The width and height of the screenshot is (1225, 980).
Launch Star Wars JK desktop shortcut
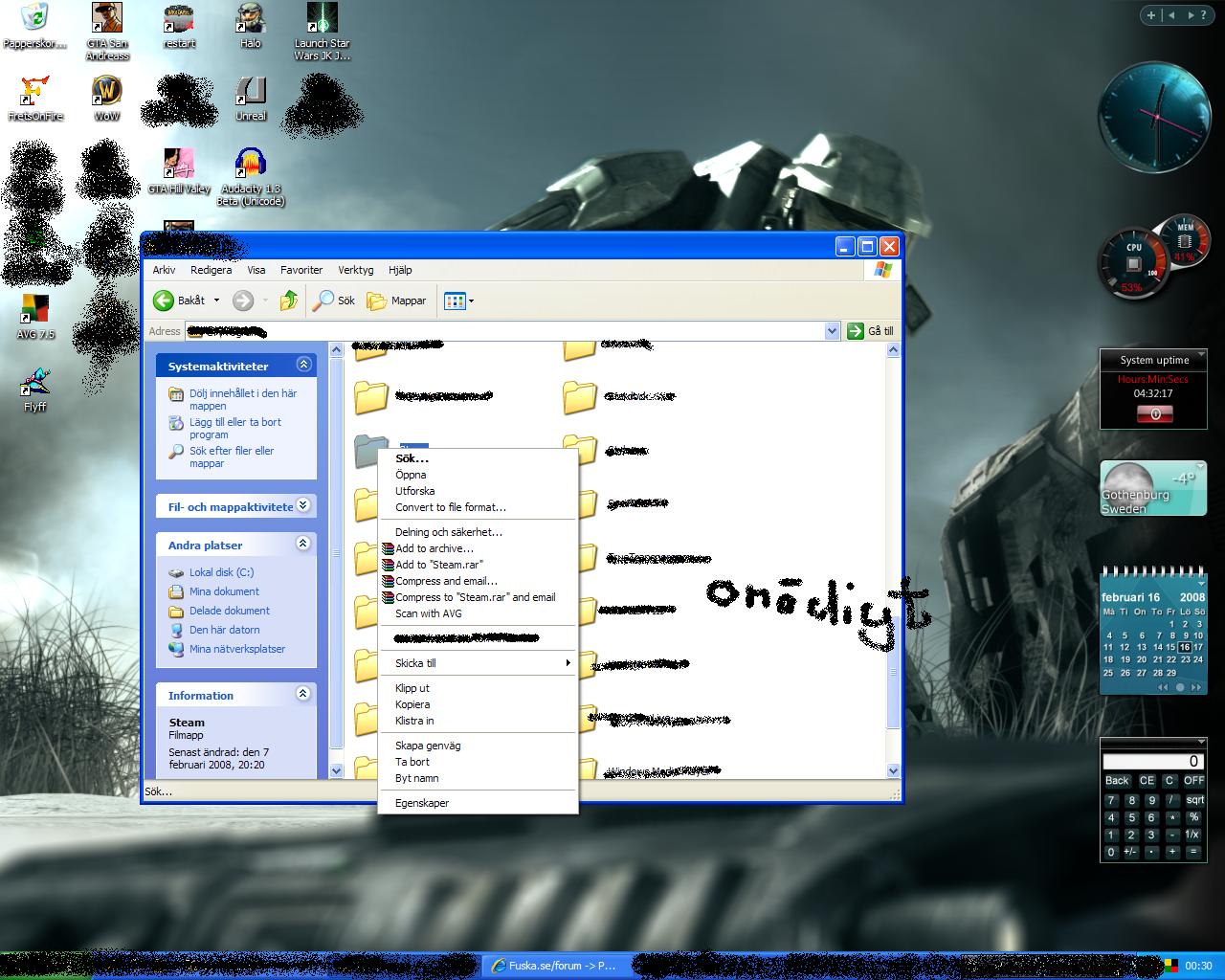(x=322, y=32)
